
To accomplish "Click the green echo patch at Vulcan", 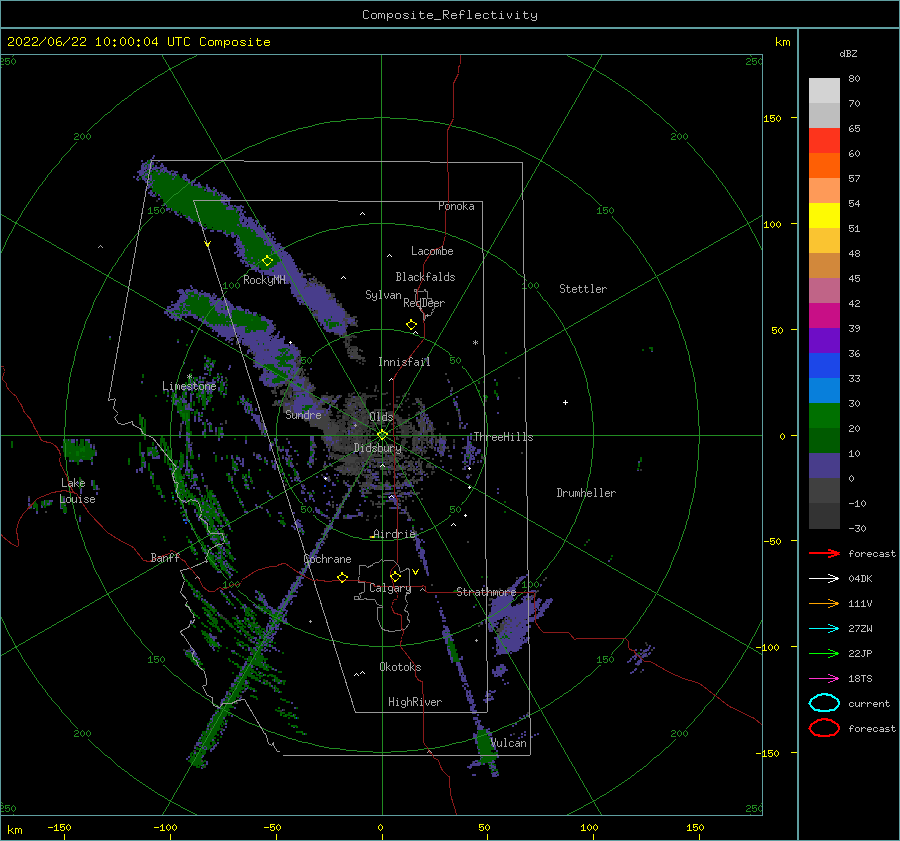I will (486, 745).
